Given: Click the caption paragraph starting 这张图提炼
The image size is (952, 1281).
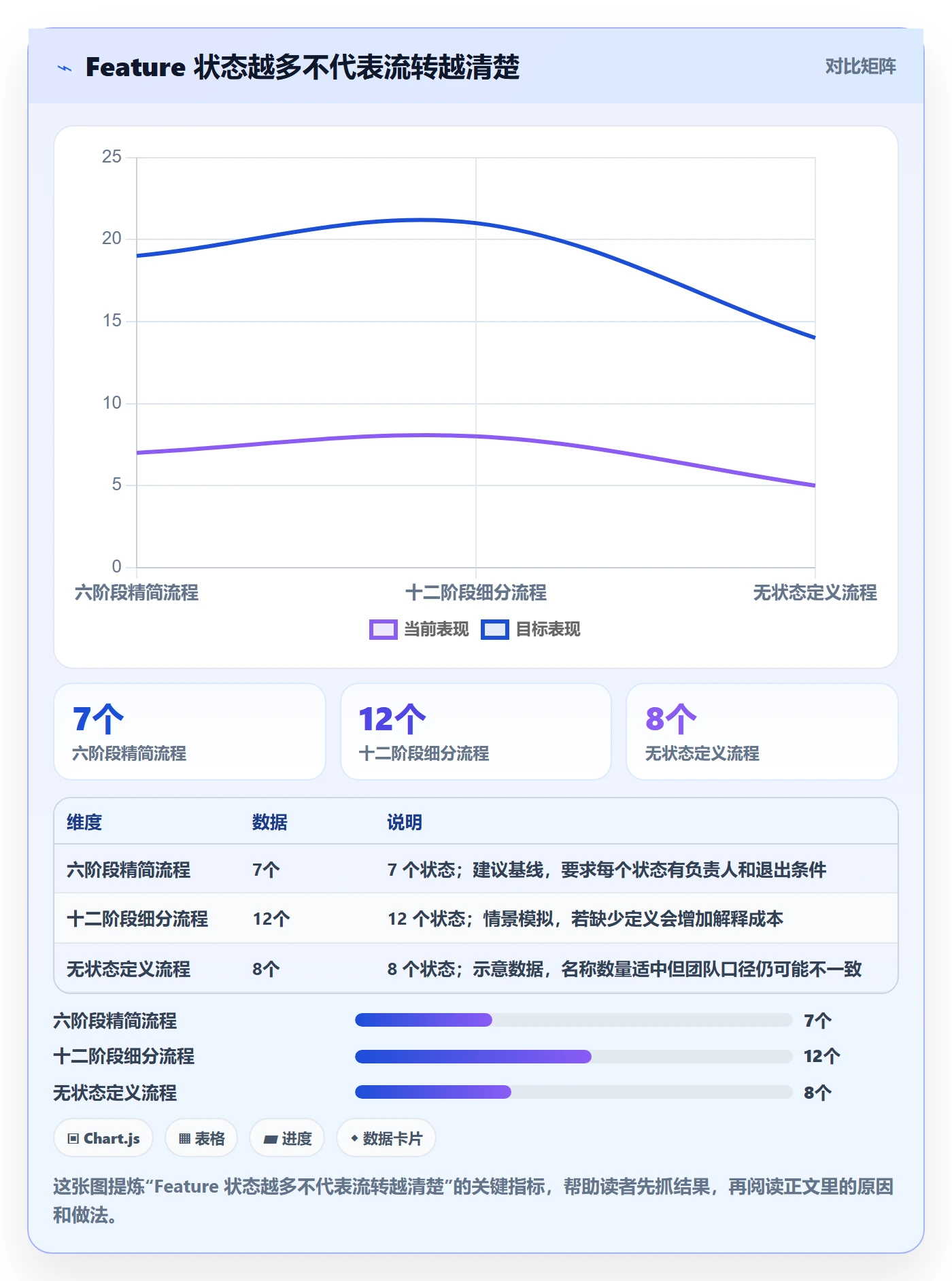Looking at the screenshot, I should (x=474, y=1201).
